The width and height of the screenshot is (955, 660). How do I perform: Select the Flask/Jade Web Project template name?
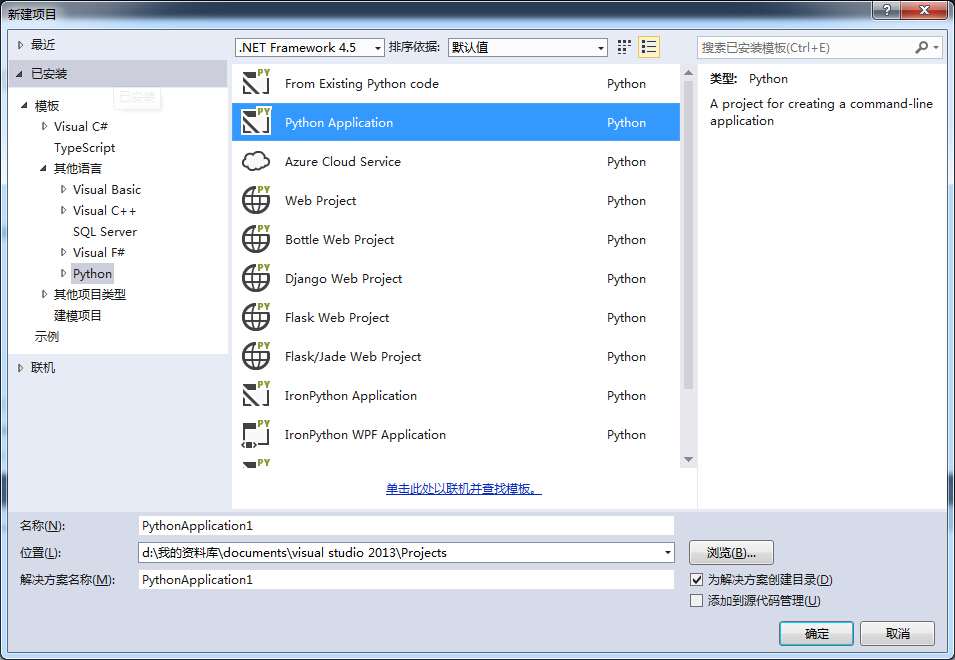[x=353, y=356]
